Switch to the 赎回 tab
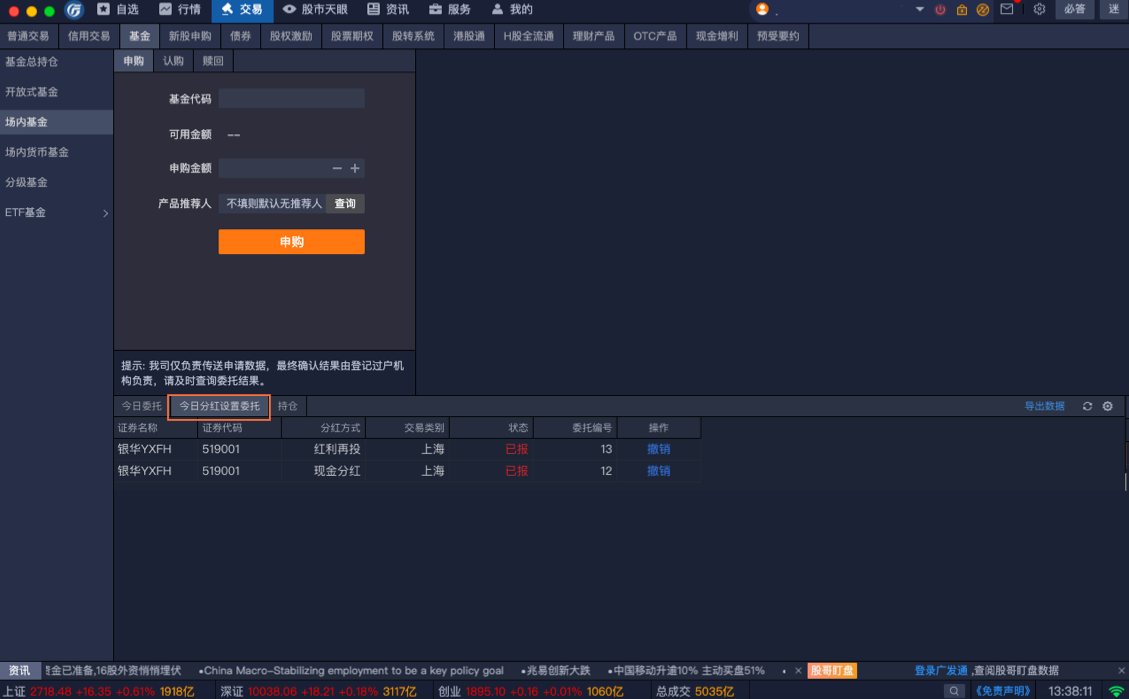Viewport: 1129px width, 699px height. [213, 61]
